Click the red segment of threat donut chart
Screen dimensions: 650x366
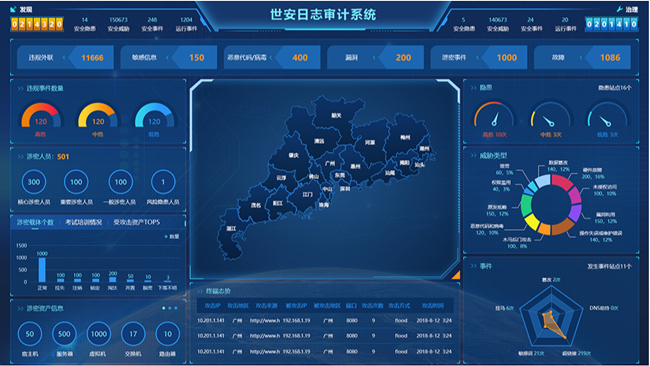click(x=562, y=181)
